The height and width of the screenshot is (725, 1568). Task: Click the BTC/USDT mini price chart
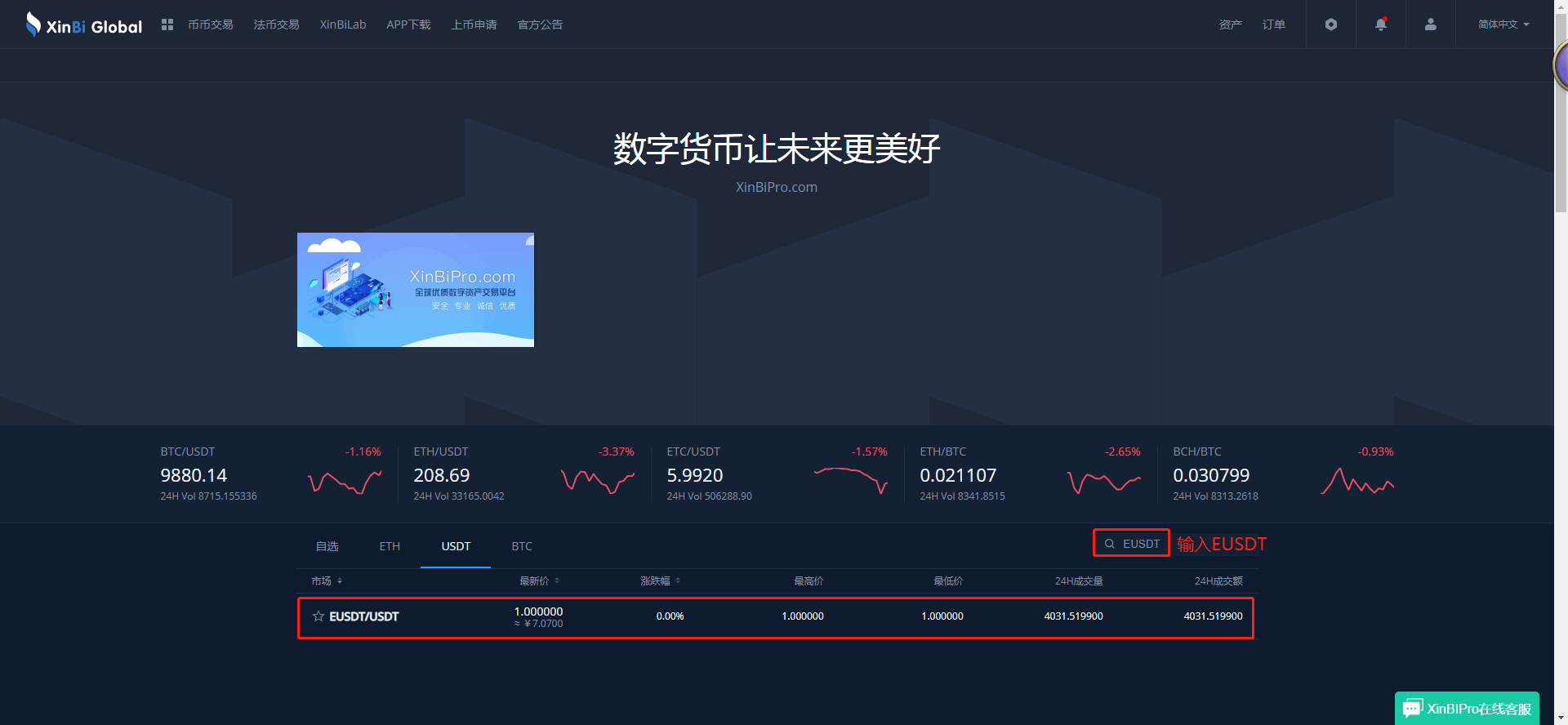pyautogui.click(x=345, y=483)
